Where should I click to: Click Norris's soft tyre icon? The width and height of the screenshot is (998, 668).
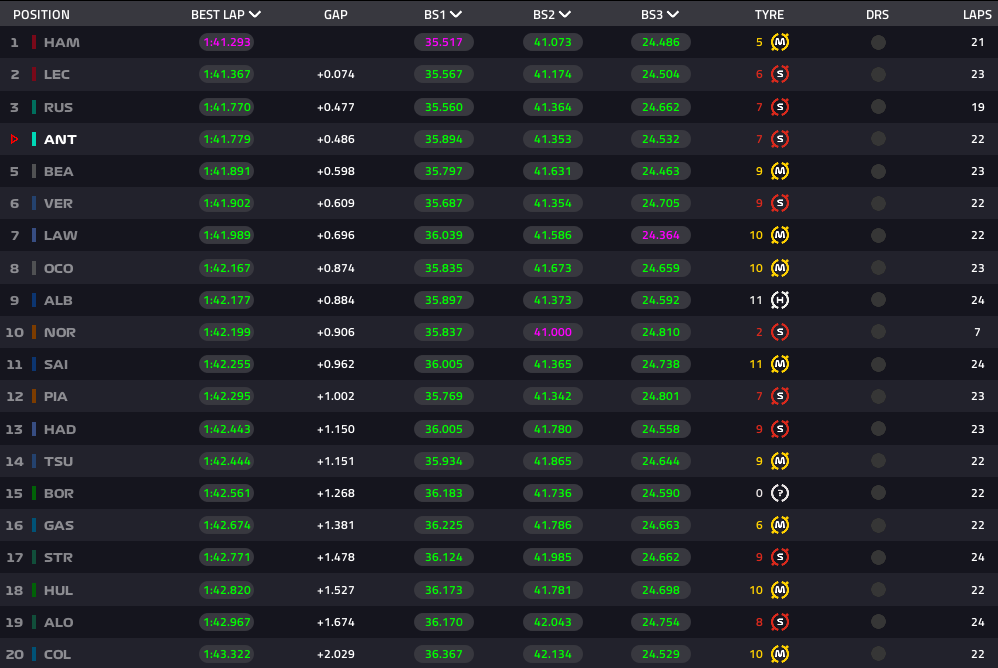coord(780,332)
